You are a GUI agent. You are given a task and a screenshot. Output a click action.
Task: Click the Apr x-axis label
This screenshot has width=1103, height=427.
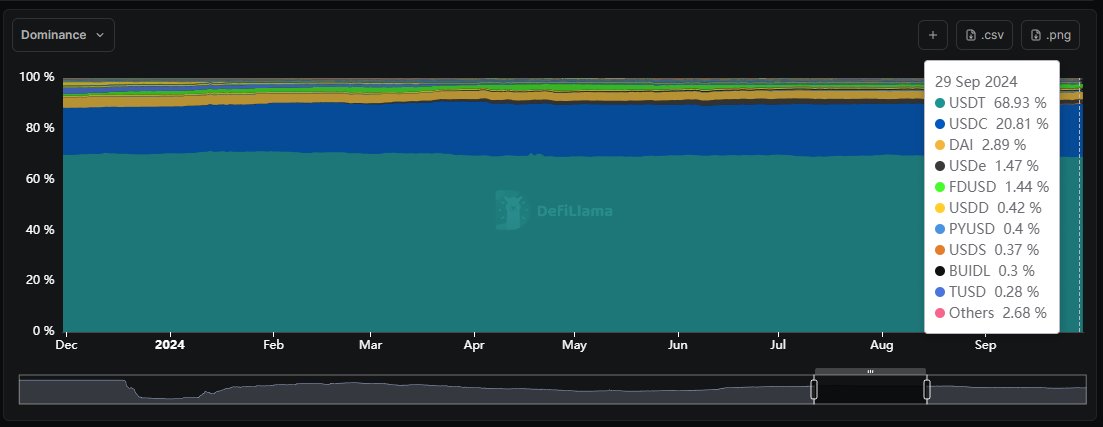[475, 345]
